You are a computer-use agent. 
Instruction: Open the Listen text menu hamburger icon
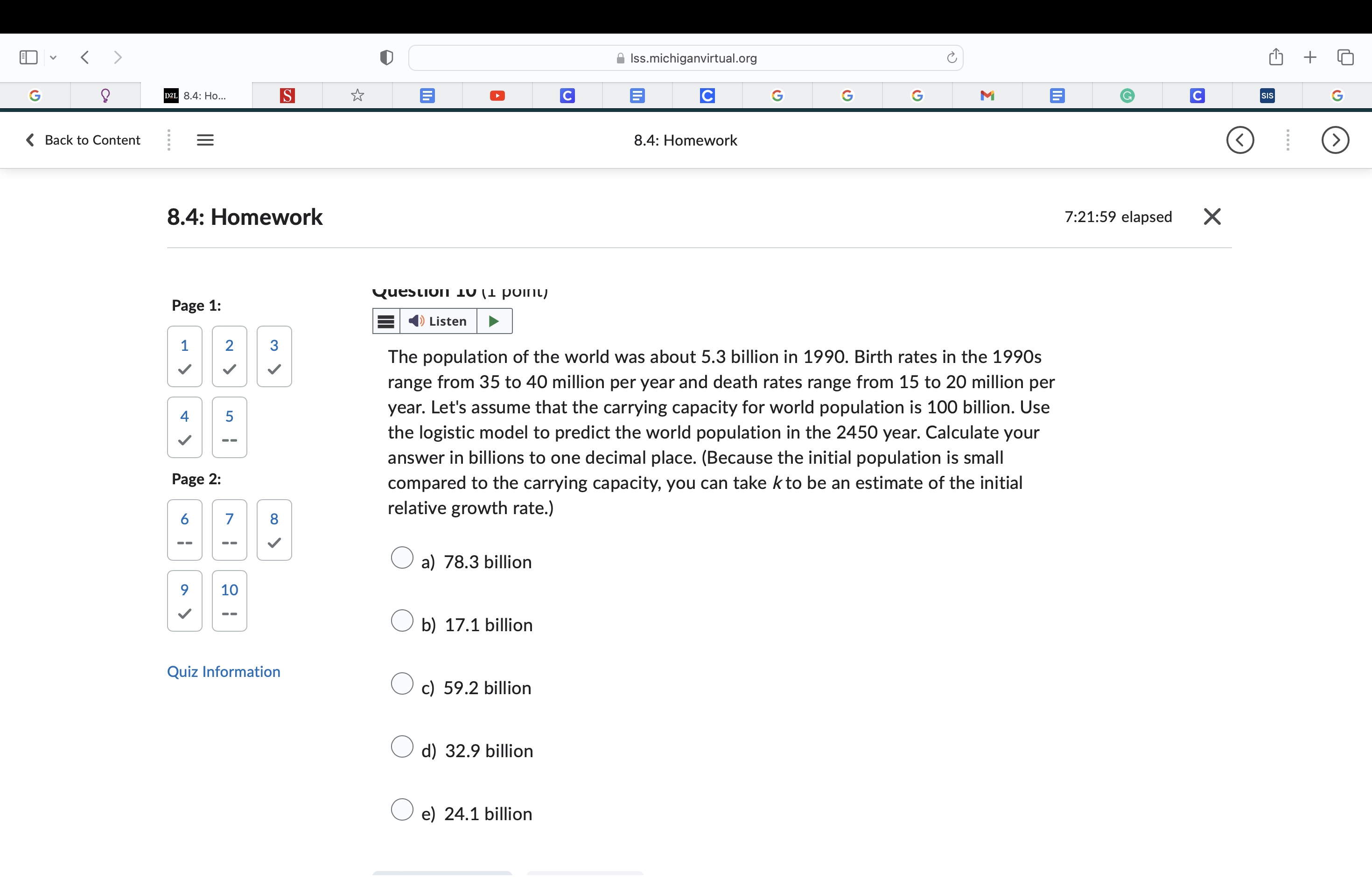click(385, 321)
